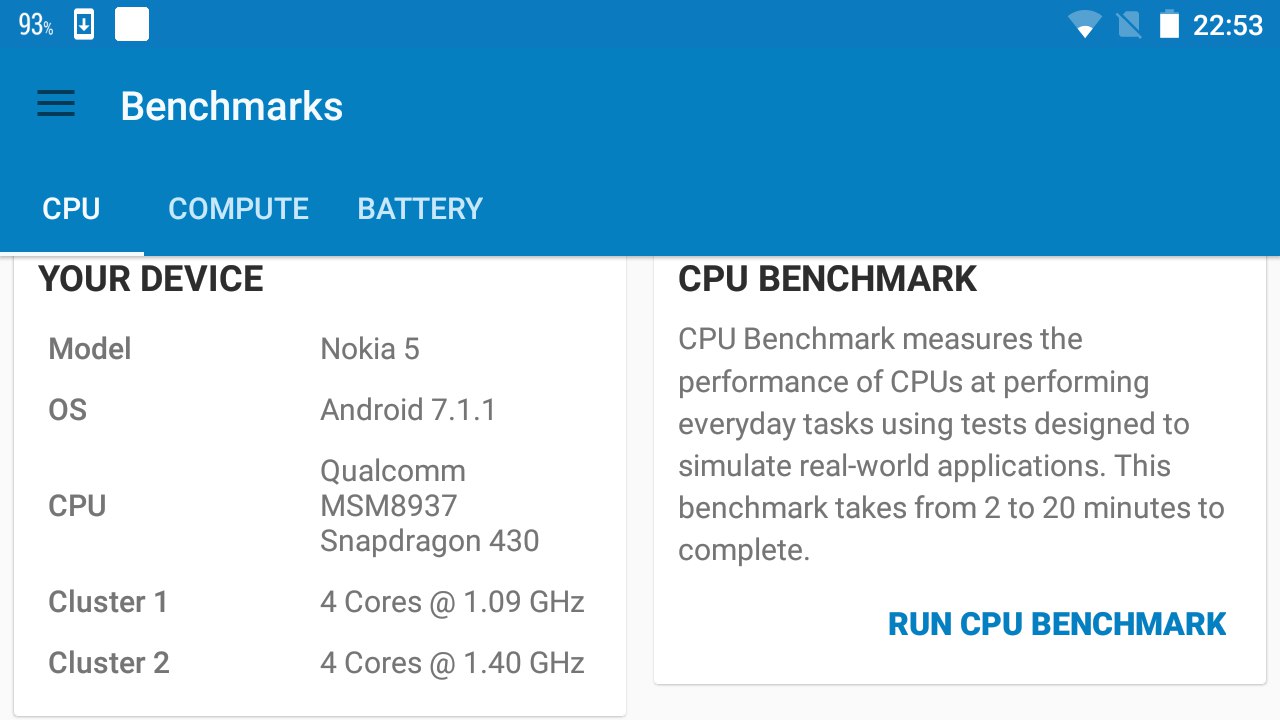The image size is (1280, 720).
Task: Tap the Qualcomm MSM8937 Snapdragon 430 CPU value
Action: [430, 506]
